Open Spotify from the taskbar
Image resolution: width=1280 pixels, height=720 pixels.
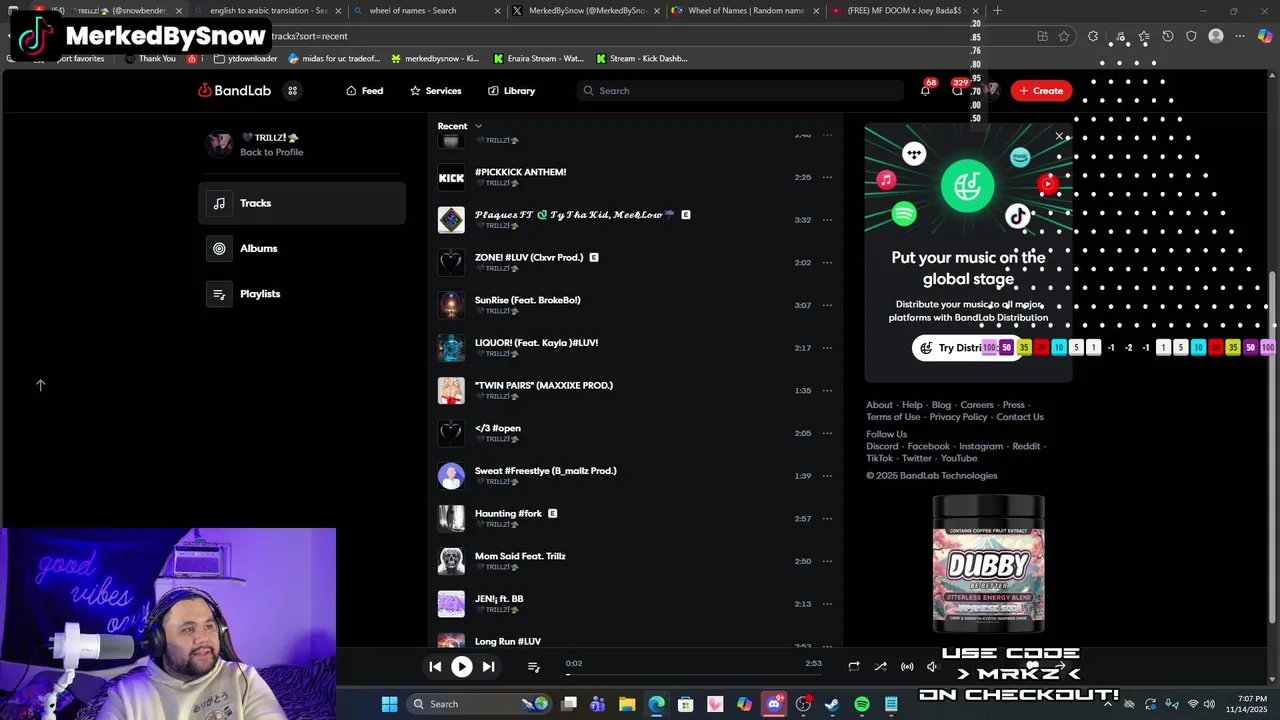[862, 704]
